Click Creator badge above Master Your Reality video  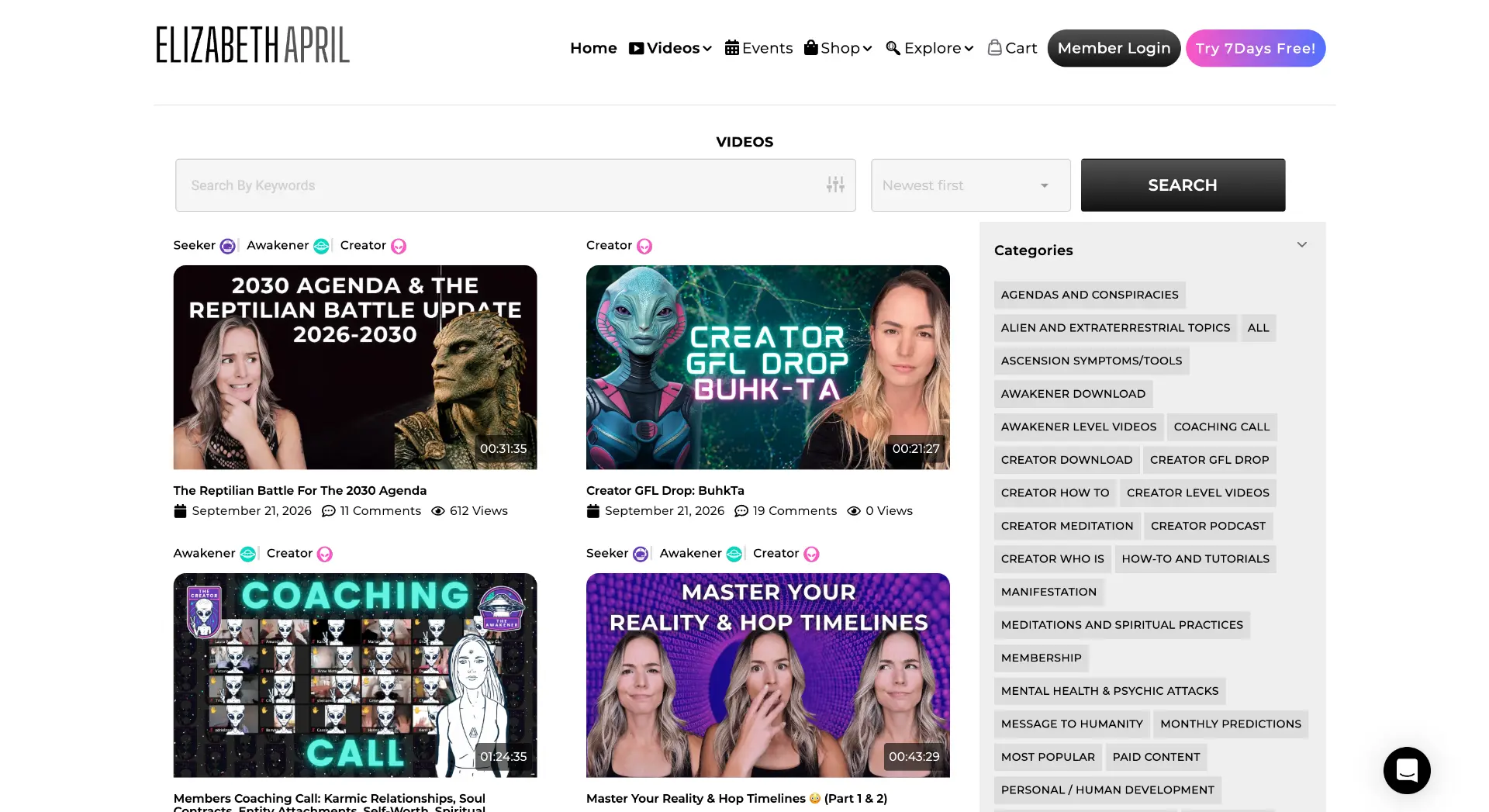(786, 554)
